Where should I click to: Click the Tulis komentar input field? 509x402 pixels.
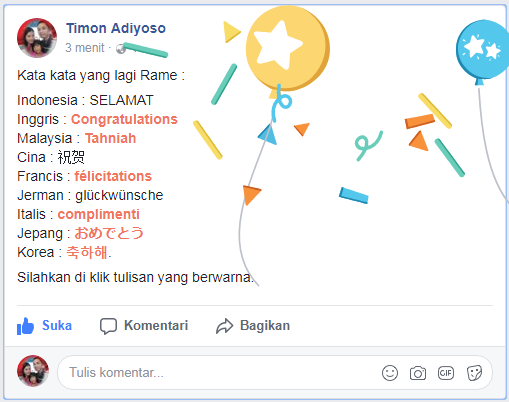pos(275,373)
